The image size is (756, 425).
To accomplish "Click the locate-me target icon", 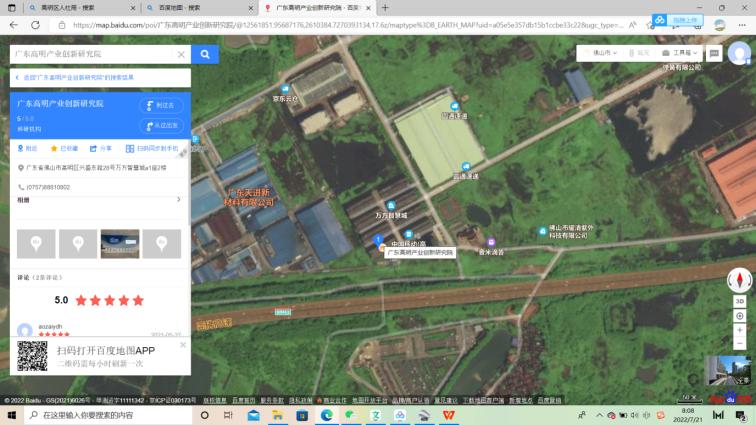I will click(740, 316).
